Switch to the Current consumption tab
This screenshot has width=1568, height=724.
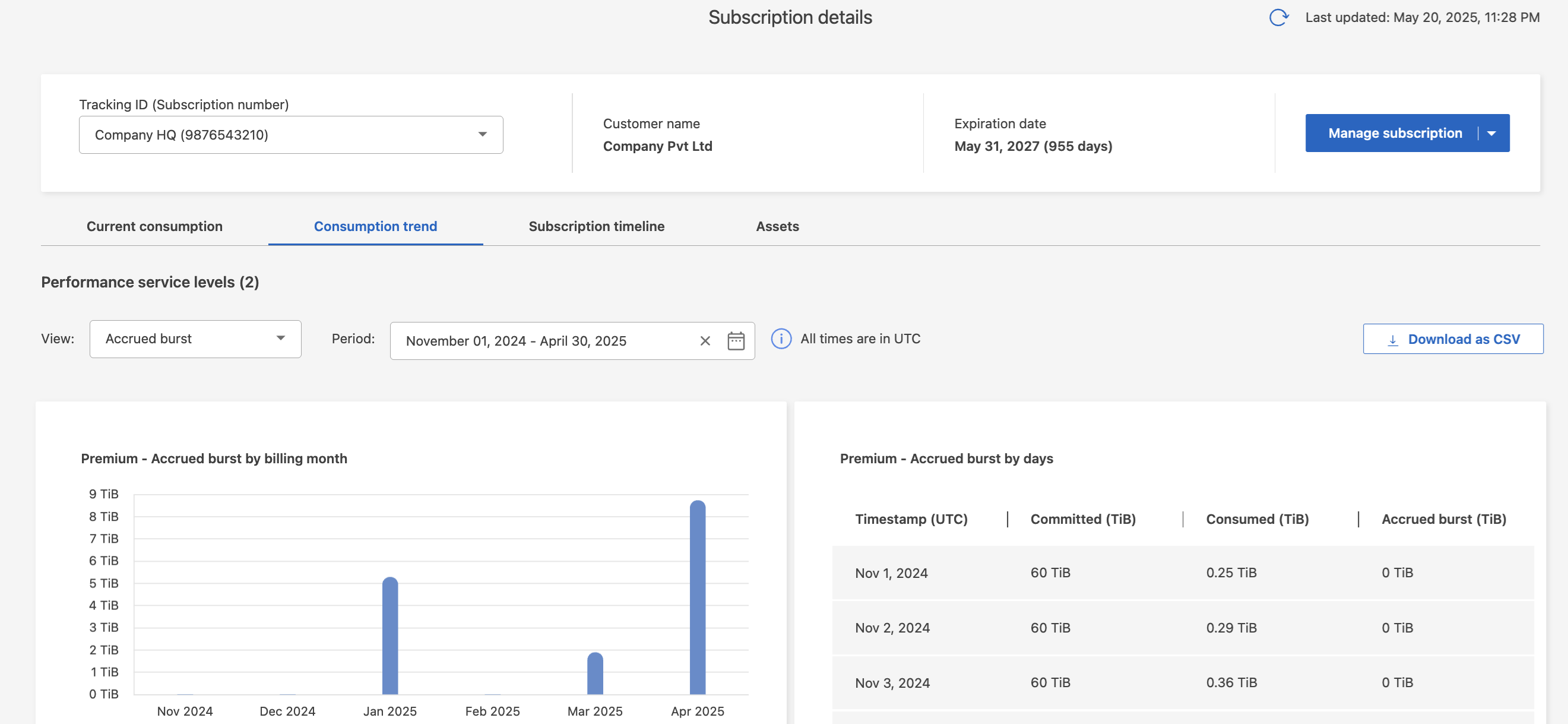[x=154, y=226]
